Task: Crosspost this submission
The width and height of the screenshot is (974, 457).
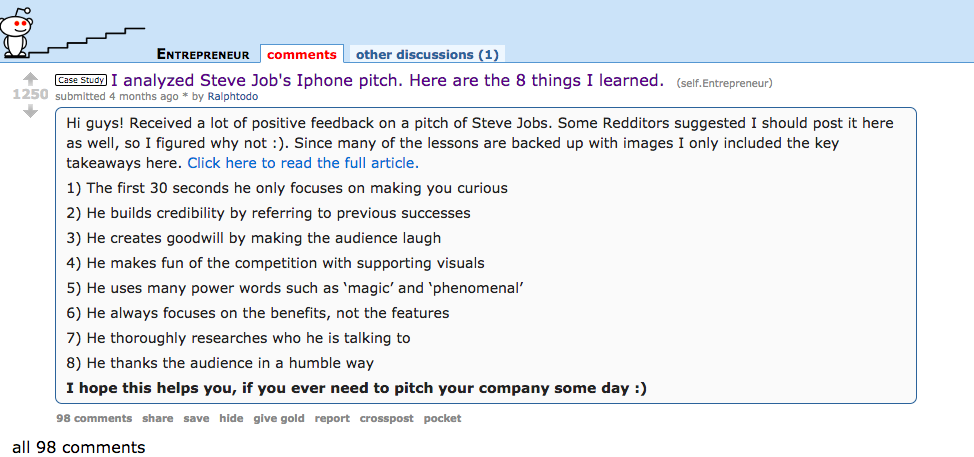Action: click(386, 418)
